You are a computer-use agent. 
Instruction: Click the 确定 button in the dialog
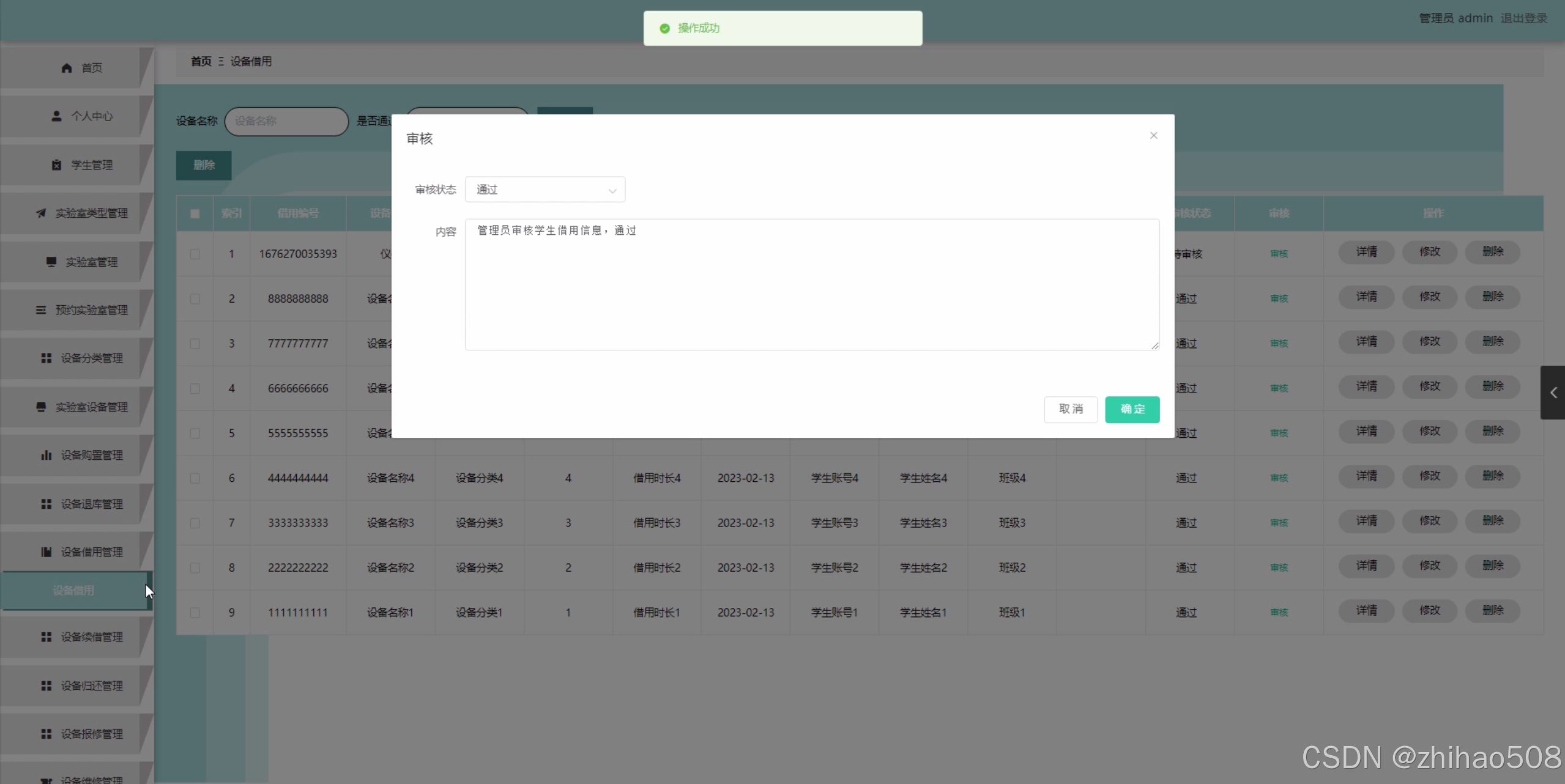pyautogui.click(x=1132, y=409)
